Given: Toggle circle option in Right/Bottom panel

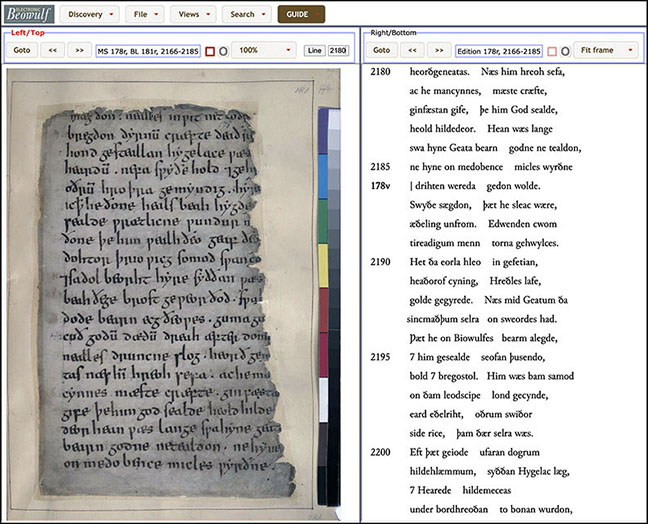Looking at the screenshot, I should point(565,51).
